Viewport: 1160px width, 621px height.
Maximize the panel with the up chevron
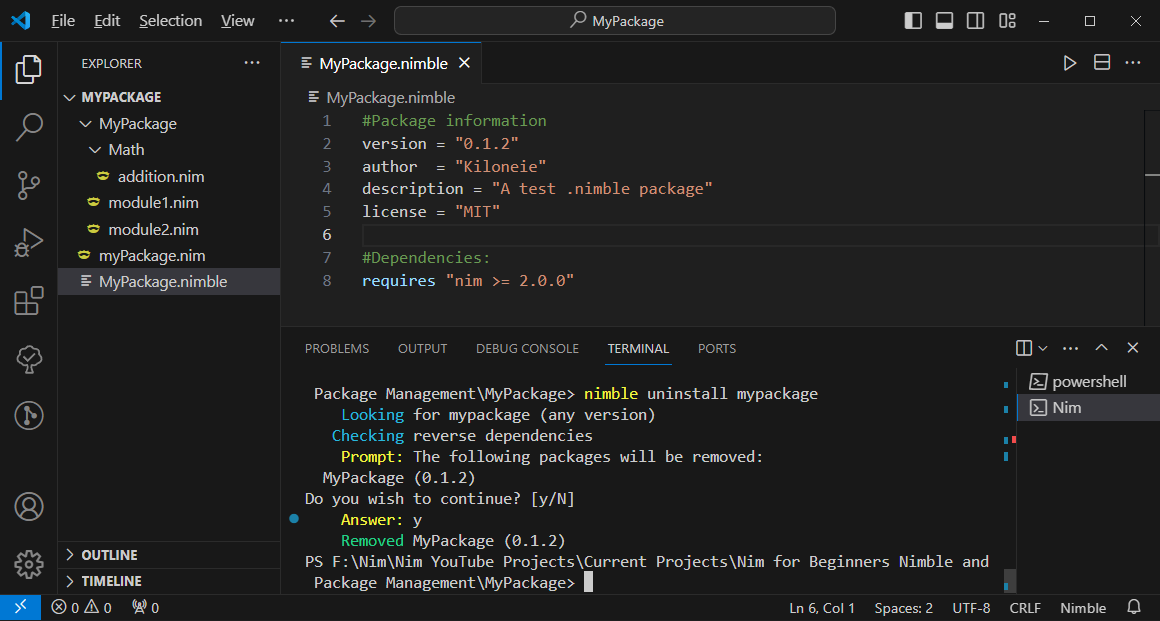[x=1102, y=348]
